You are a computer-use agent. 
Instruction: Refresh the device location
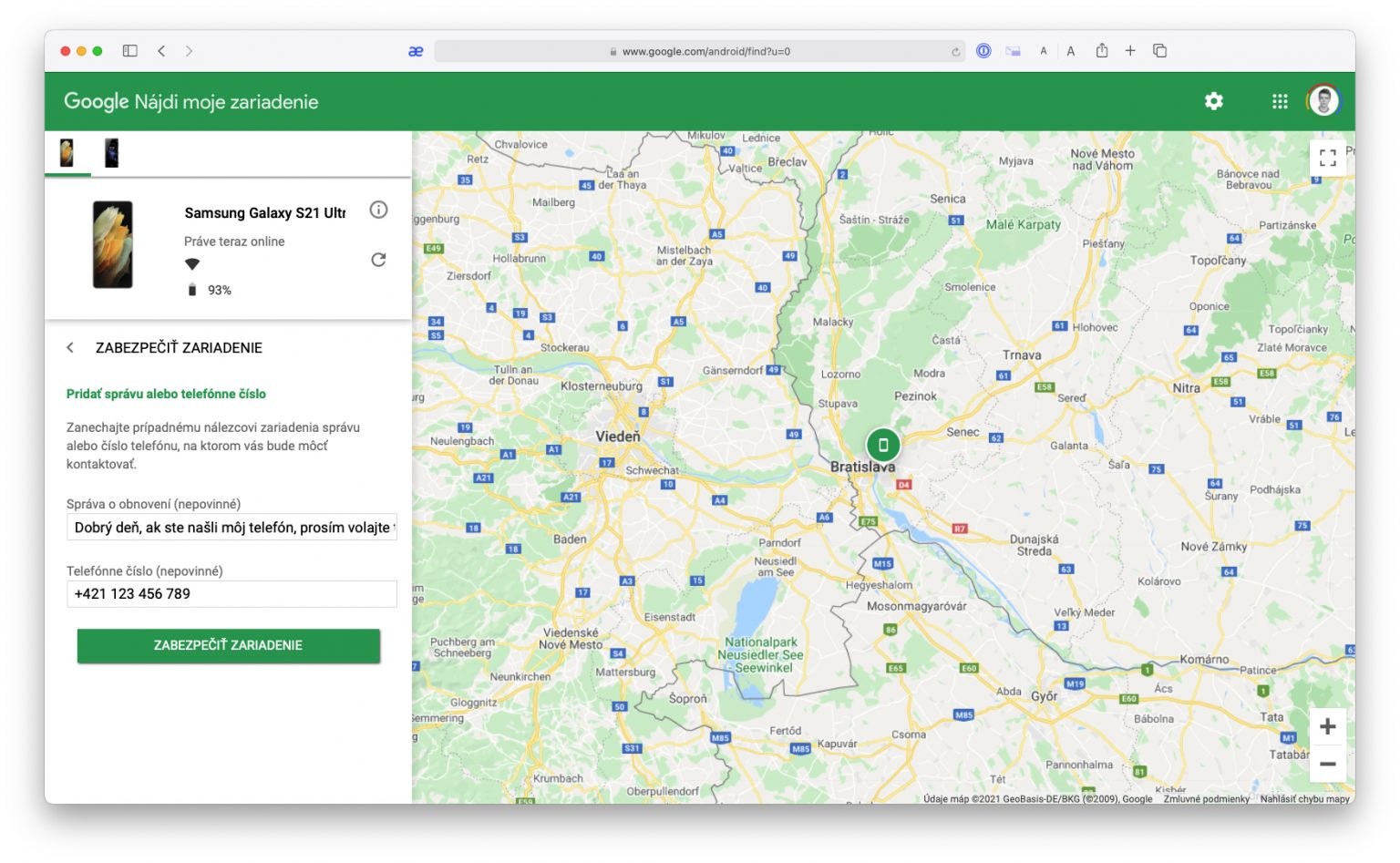pyautogui.click(x=378, y=260)
